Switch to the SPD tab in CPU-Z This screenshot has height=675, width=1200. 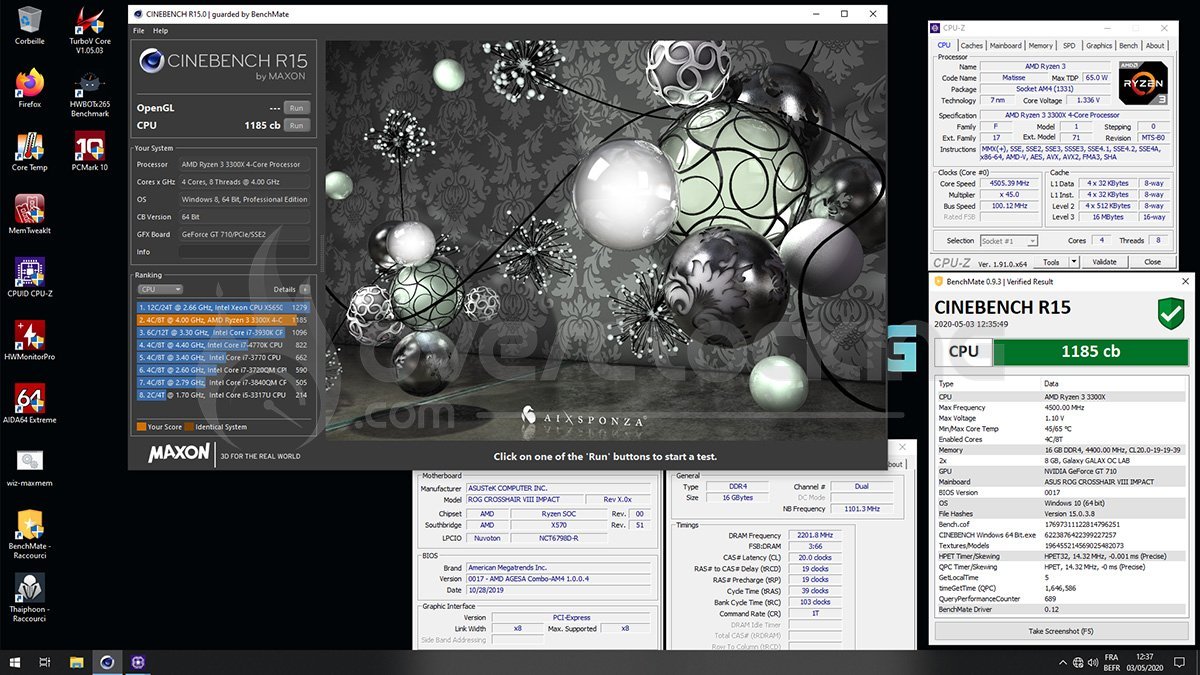[1069, 45]
